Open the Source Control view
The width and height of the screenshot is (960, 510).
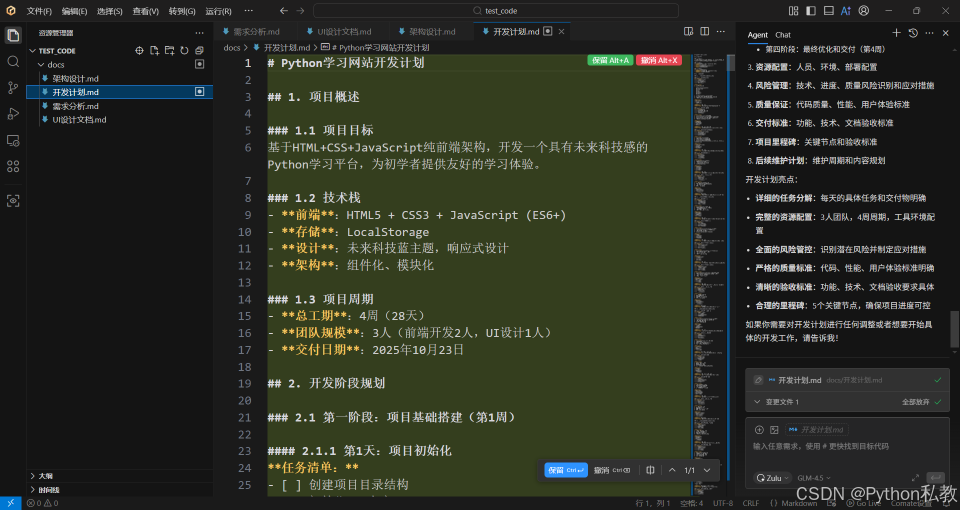(13, 88)
